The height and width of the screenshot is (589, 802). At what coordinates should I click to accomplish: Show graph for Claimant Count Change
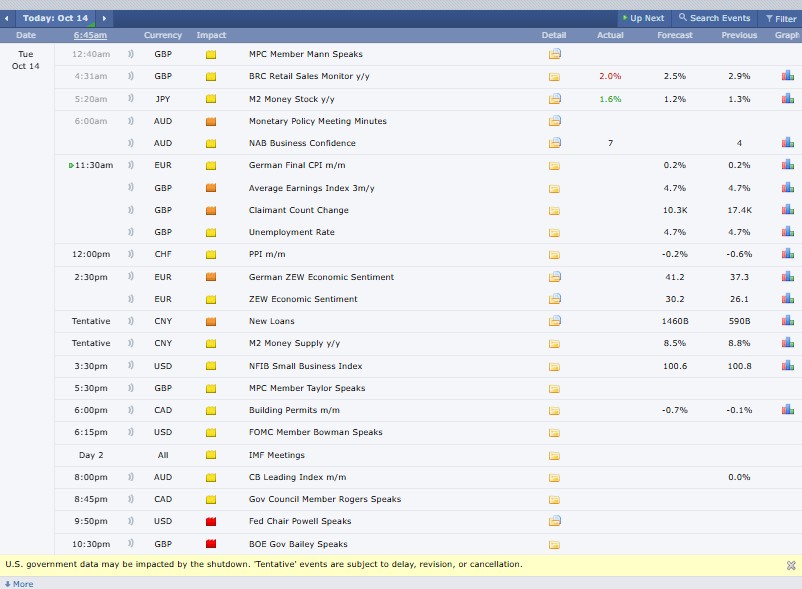pyautogui.click(x=787, y=210)
